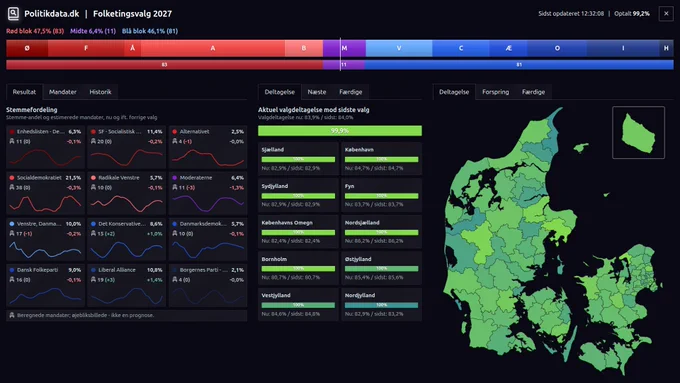Select the København turnout card
The width and height of the screenshot is (680, 383).
pos(382,159)
